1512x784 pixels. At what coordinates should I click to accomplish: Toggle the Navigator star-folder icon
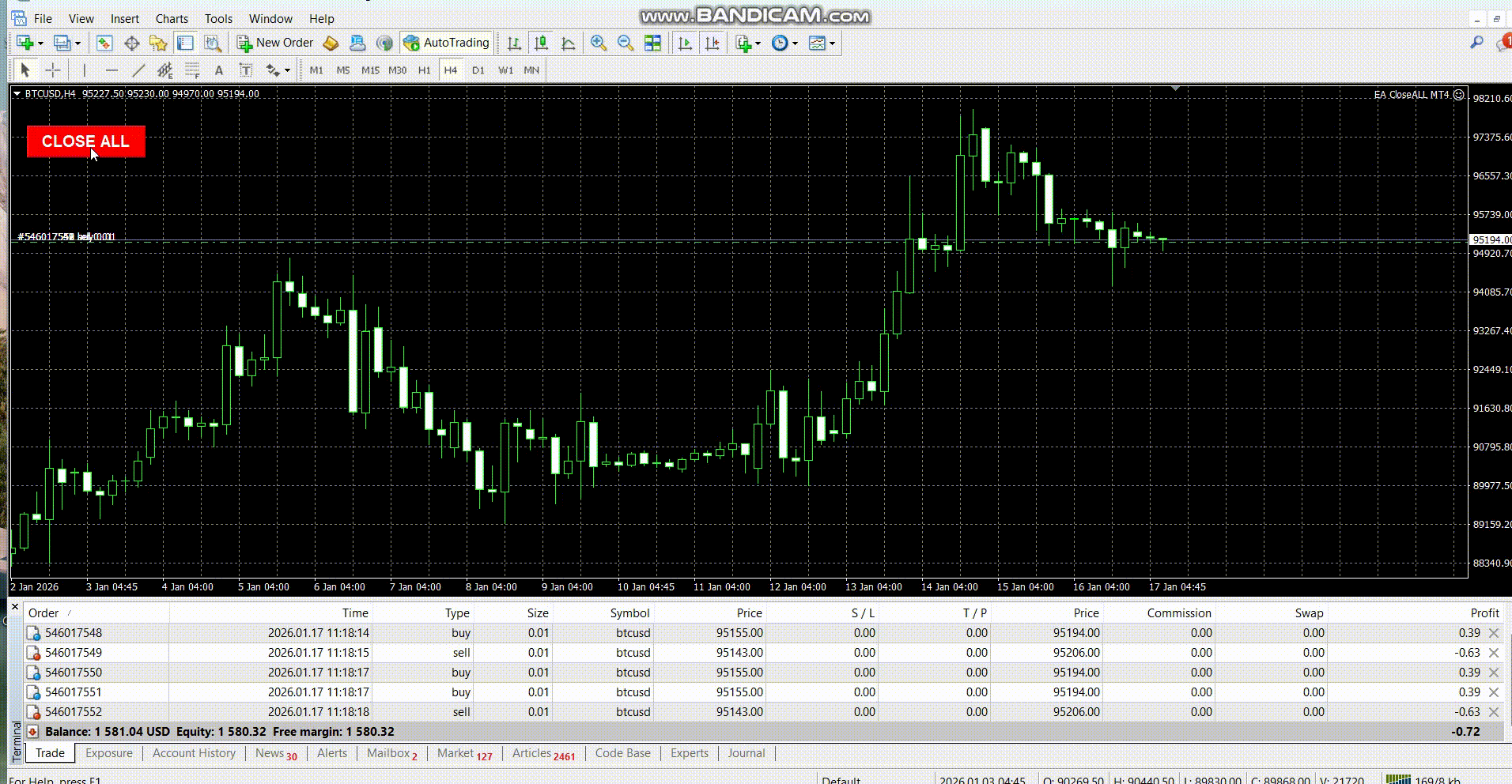pyautogui.click(x=158, y=43)
